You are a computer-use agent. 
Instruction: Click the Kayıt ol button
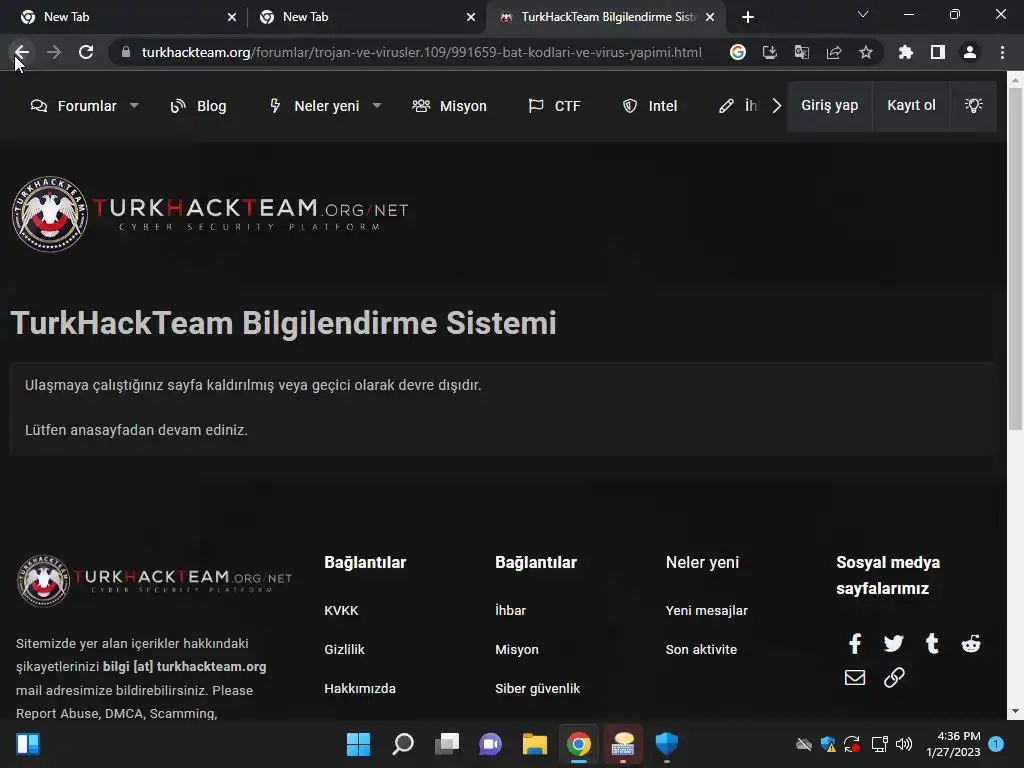click(x=911, y=106)
